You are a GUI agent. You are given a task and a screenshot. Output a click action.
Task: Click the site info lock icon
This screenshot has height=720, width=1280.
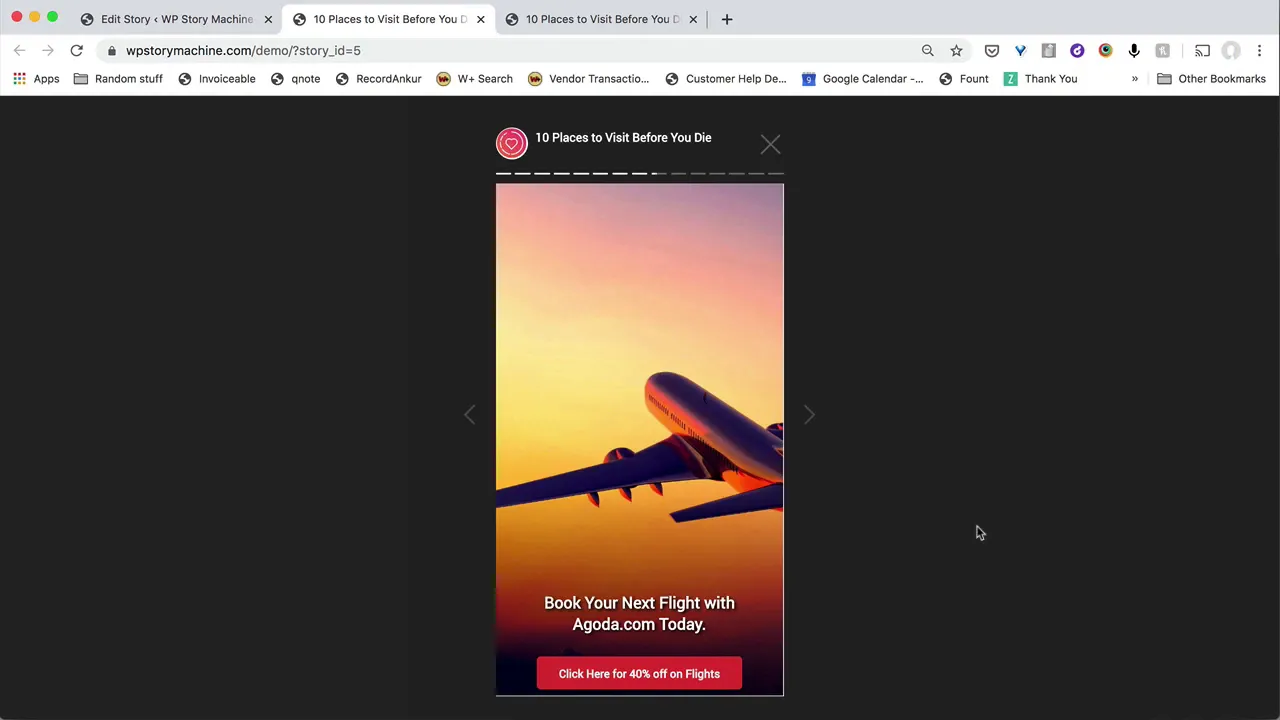tap(112, 50)
